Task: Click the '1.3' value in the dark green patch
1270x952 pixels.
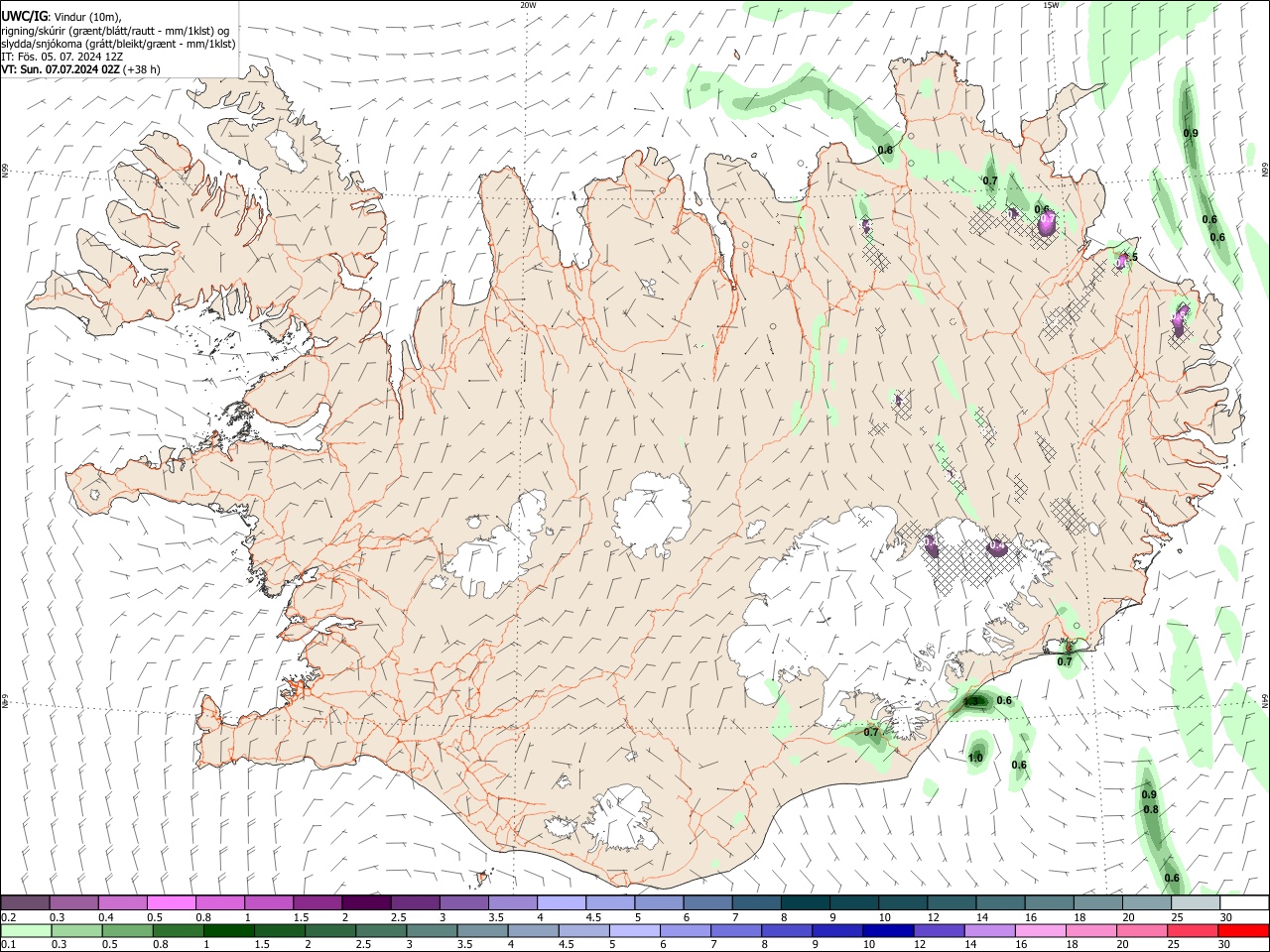Action: [x=971, y=701]
